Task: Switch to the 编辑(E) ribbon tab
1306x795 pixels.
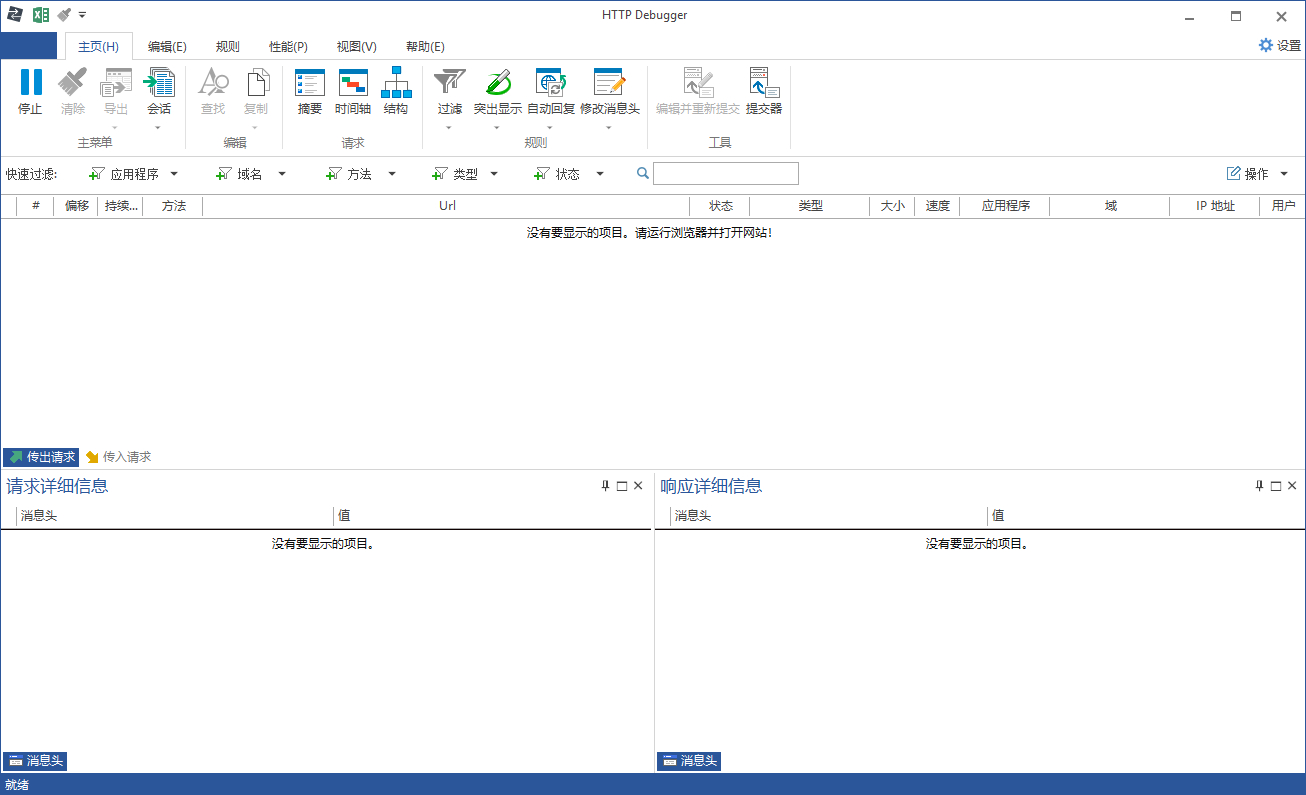Action: (x=167, y=46)
